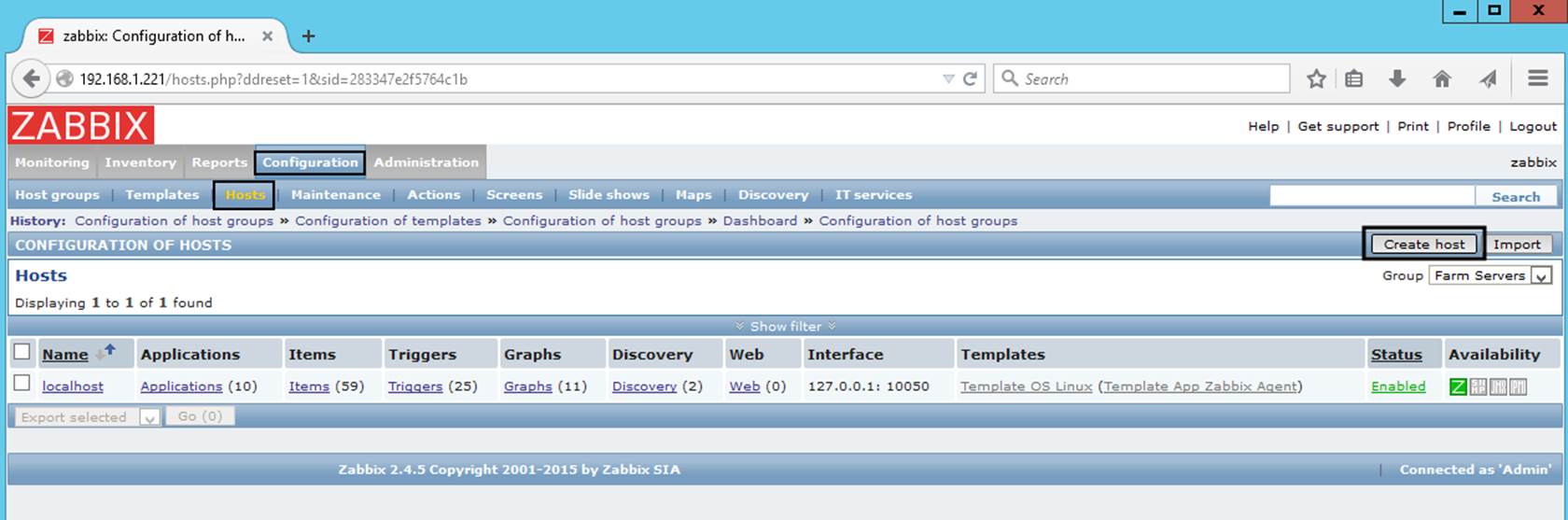Screen dimensions: 1568x520
Task: Open the URL history dropdown arrow
Action: pyautogui.click(x=948, y=79)
